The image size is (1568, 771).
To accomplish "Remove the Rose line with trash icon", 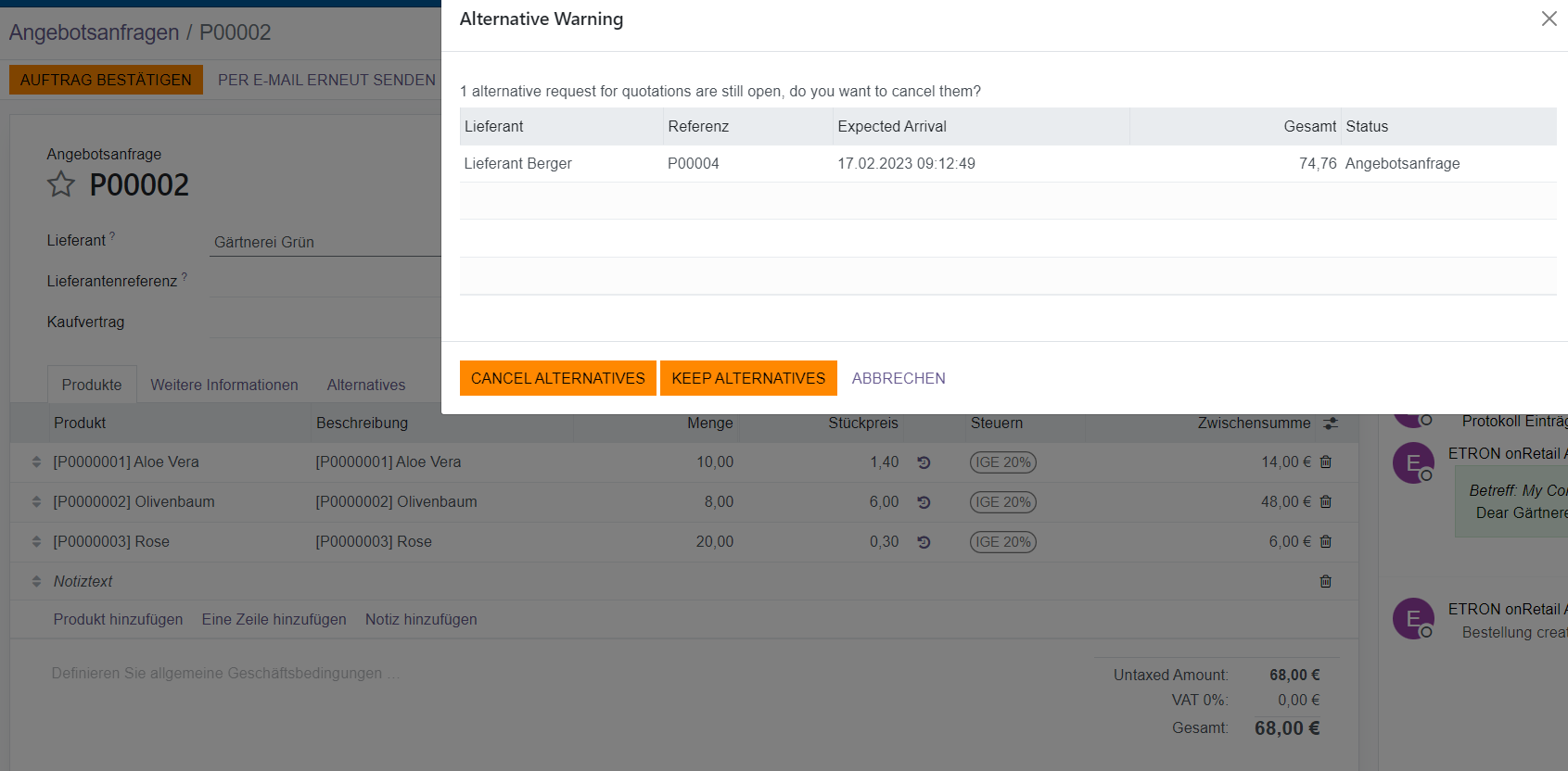I will coord(1325,541).
